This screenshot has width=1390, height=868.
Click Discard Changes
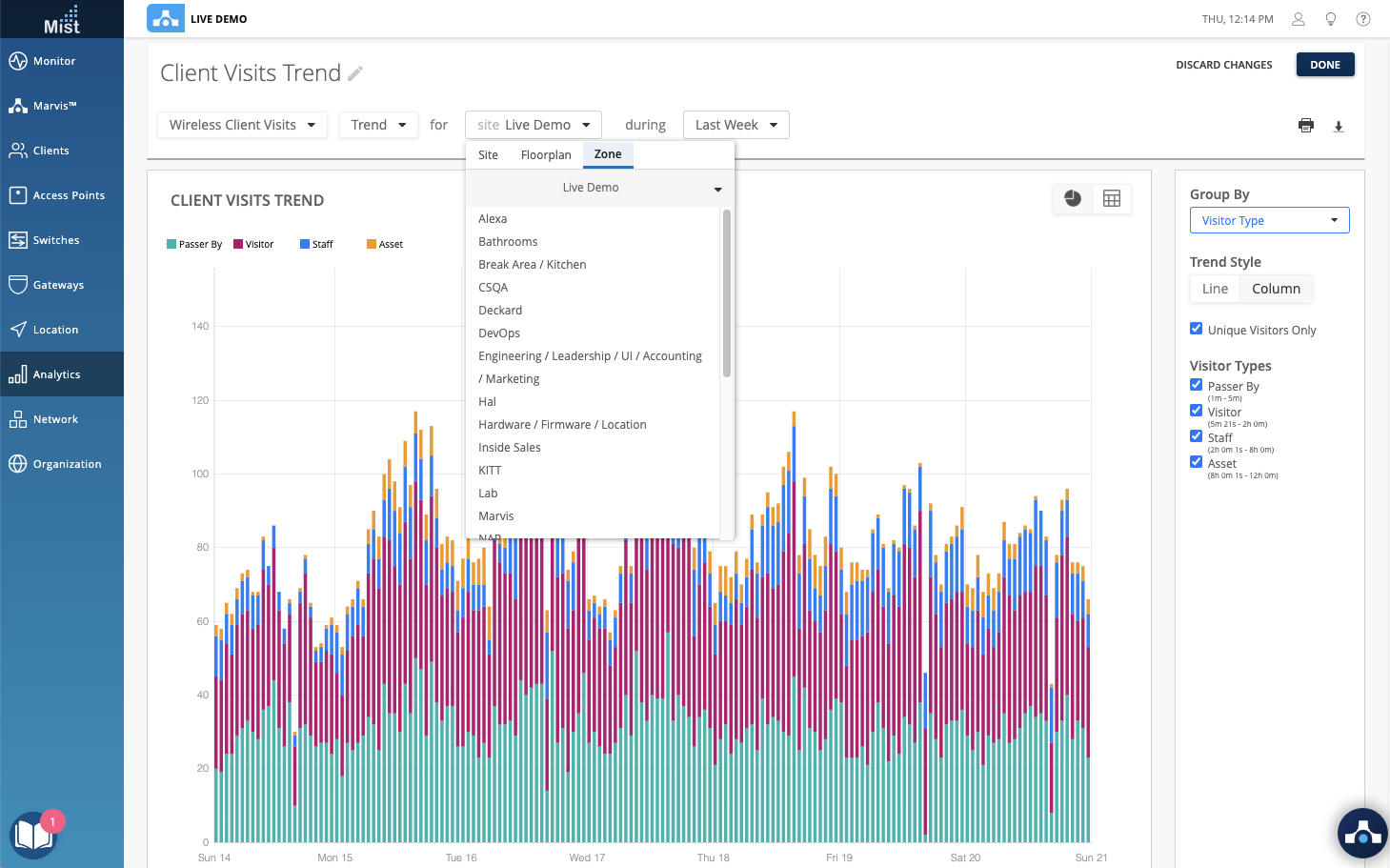pyautogui.click(x=1223, y=65)
